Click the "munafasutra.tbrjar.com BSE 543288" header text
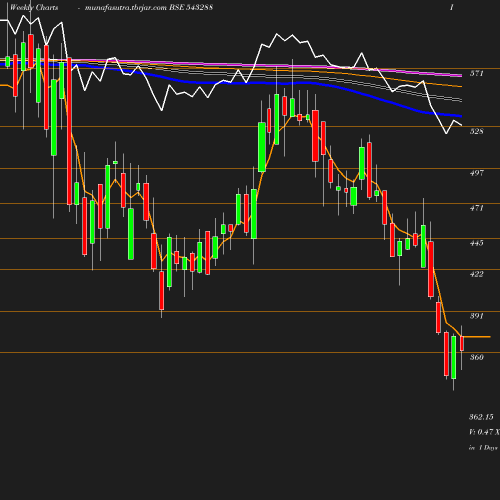Image resolution: width=500 pixels, height=500 pixels. click(x=149, y=7)
